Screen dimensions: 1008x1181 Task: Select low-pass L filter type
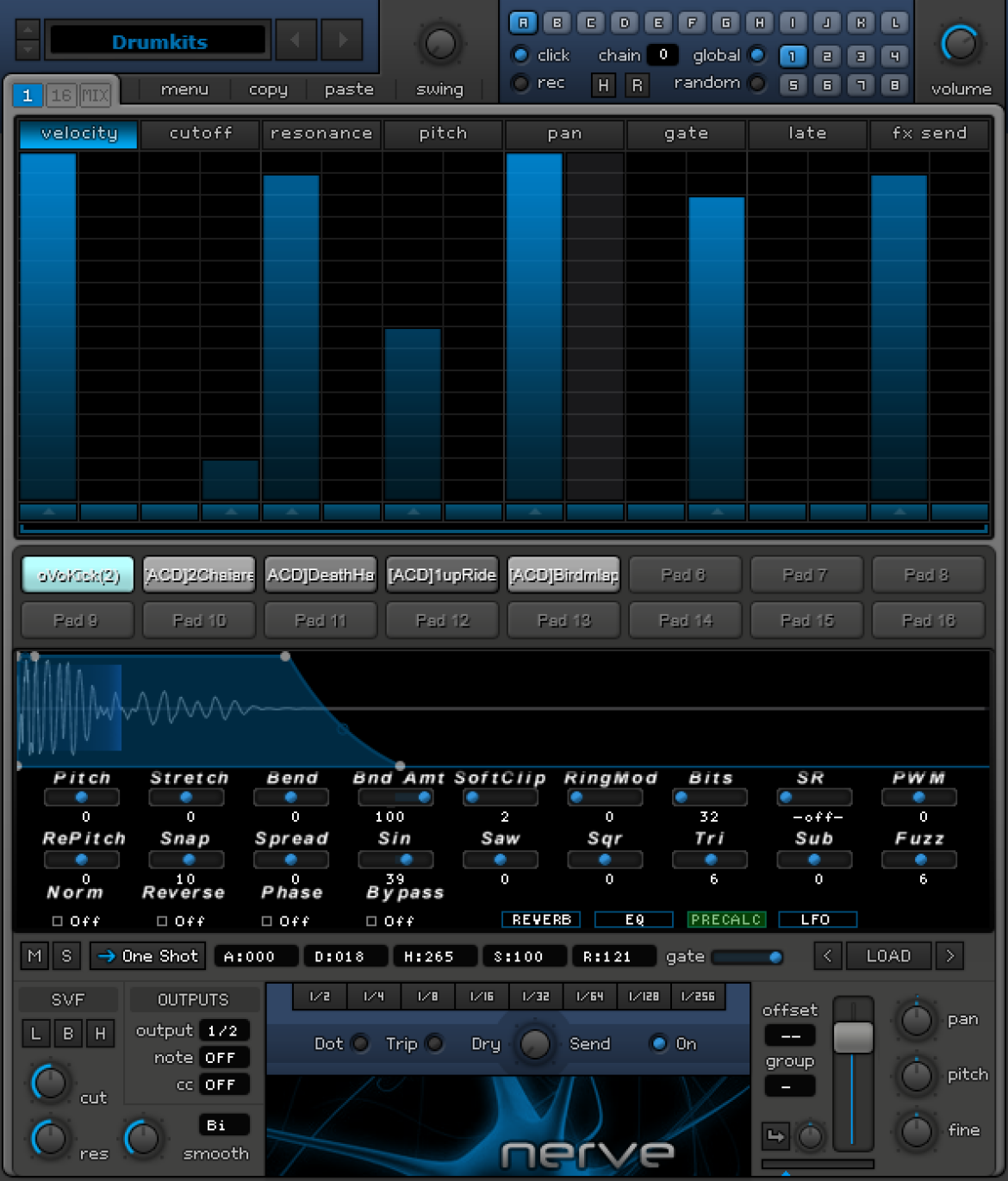point(35,1033)
